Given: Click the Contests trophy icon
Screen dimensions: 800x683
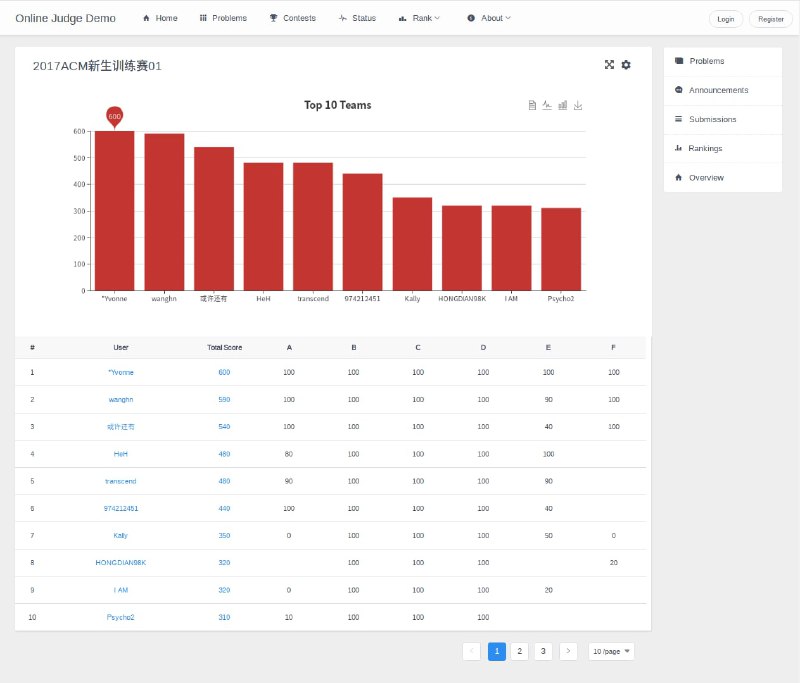Looking at the screenshot, I should [273, 18].
